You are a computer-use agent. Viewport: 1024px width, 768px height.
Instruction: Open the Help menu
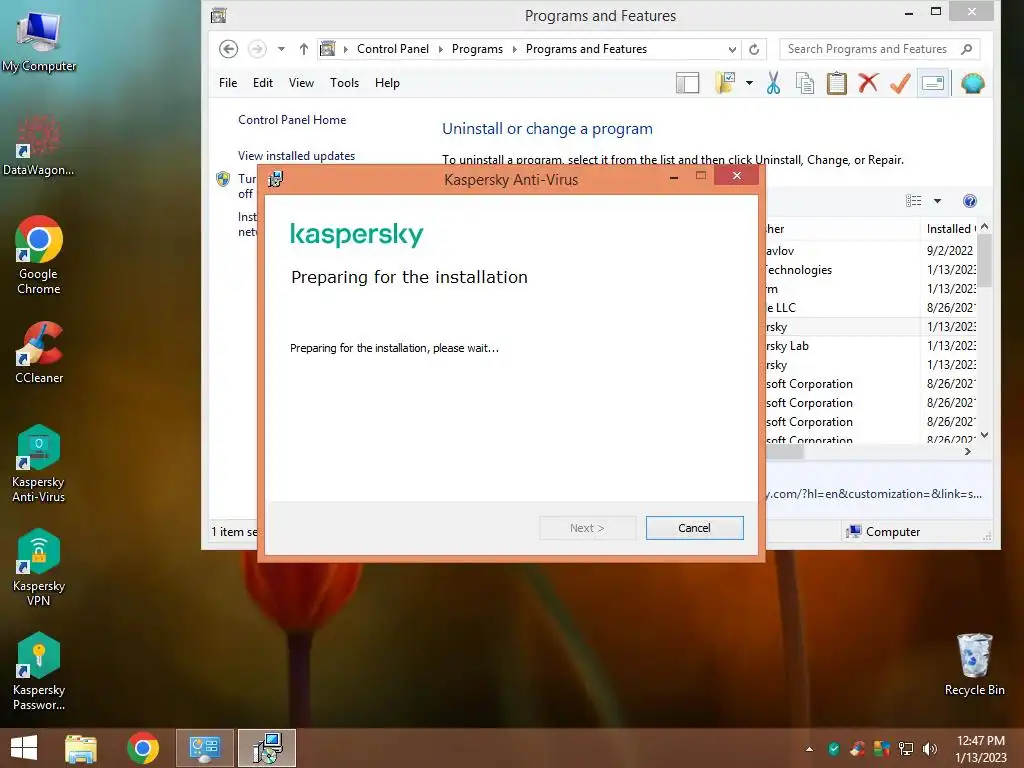tap(387, 83)
